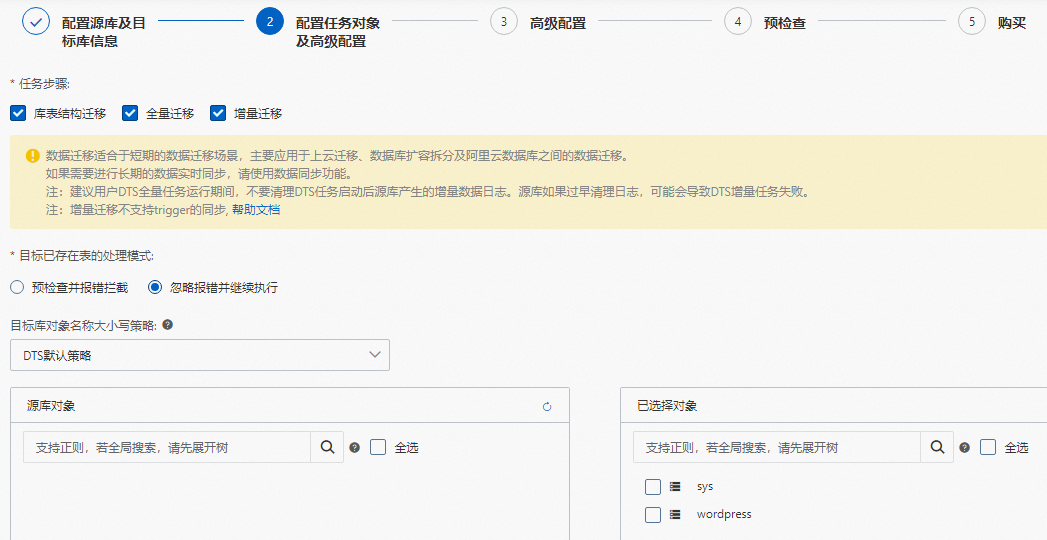
Task: Click the 目标已存在表的处理模式 label
Action: pyautogui.click(x=86, y=256)
